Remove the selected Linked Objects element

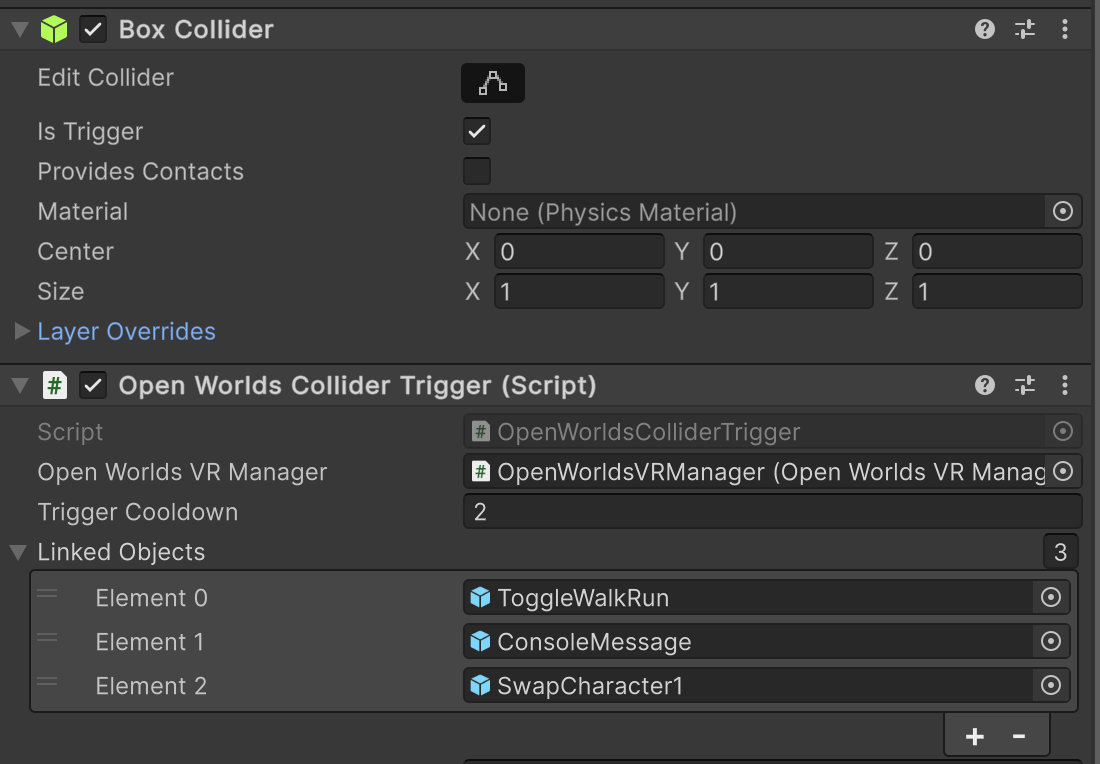point(1019,737)
